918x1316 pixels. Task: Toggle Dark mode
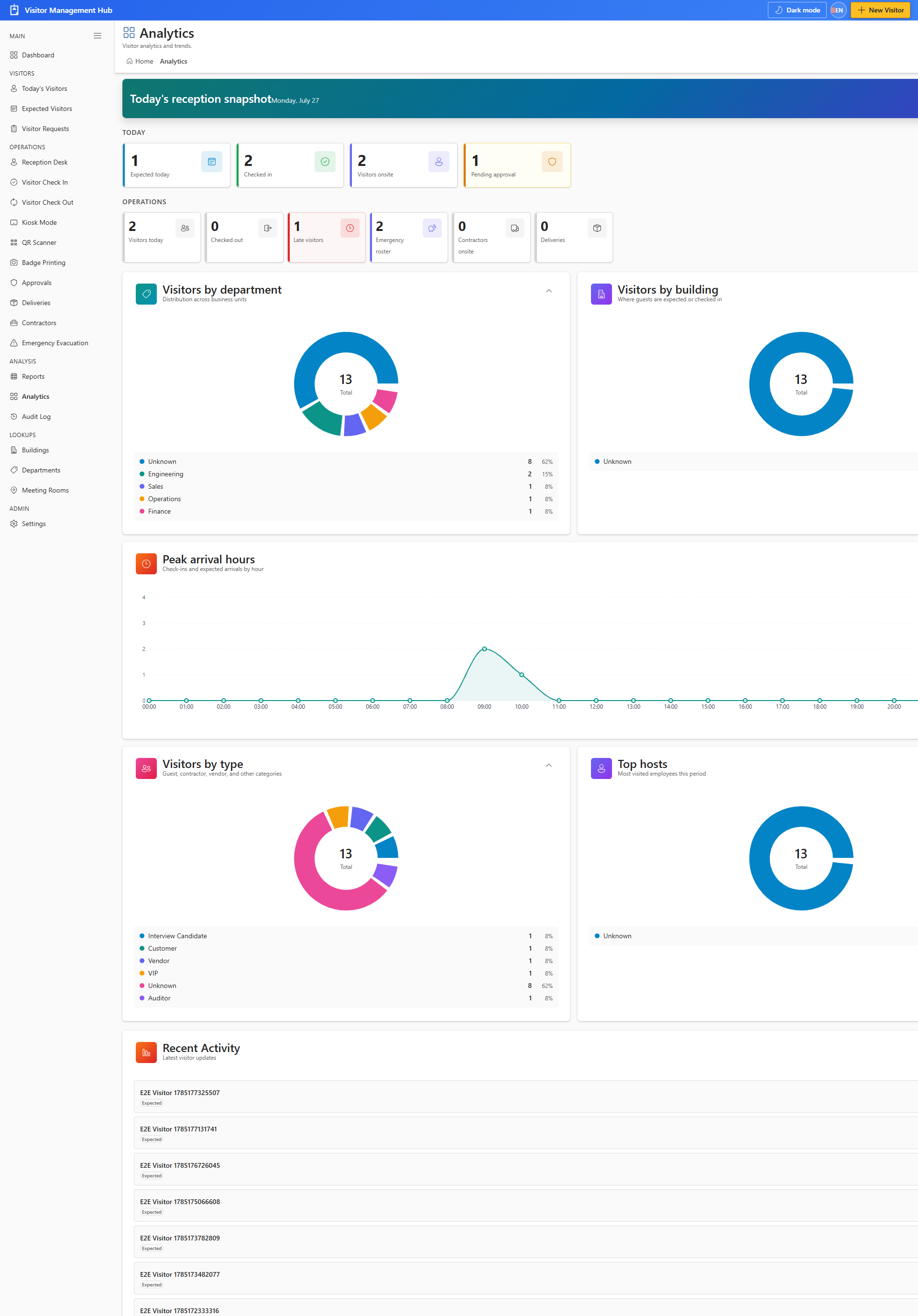pos(797,11)
